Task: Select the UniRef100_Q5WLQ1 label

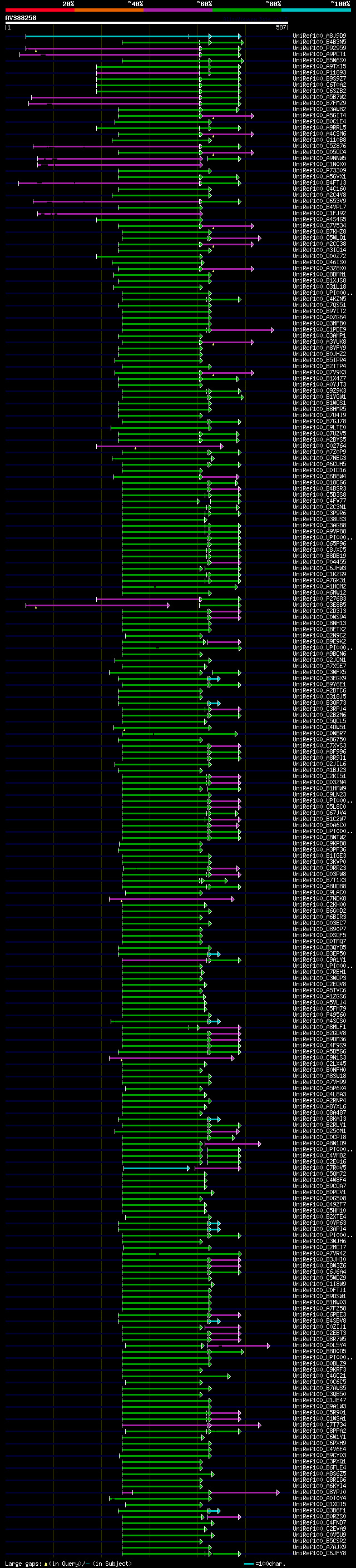Action: point(319,238)
